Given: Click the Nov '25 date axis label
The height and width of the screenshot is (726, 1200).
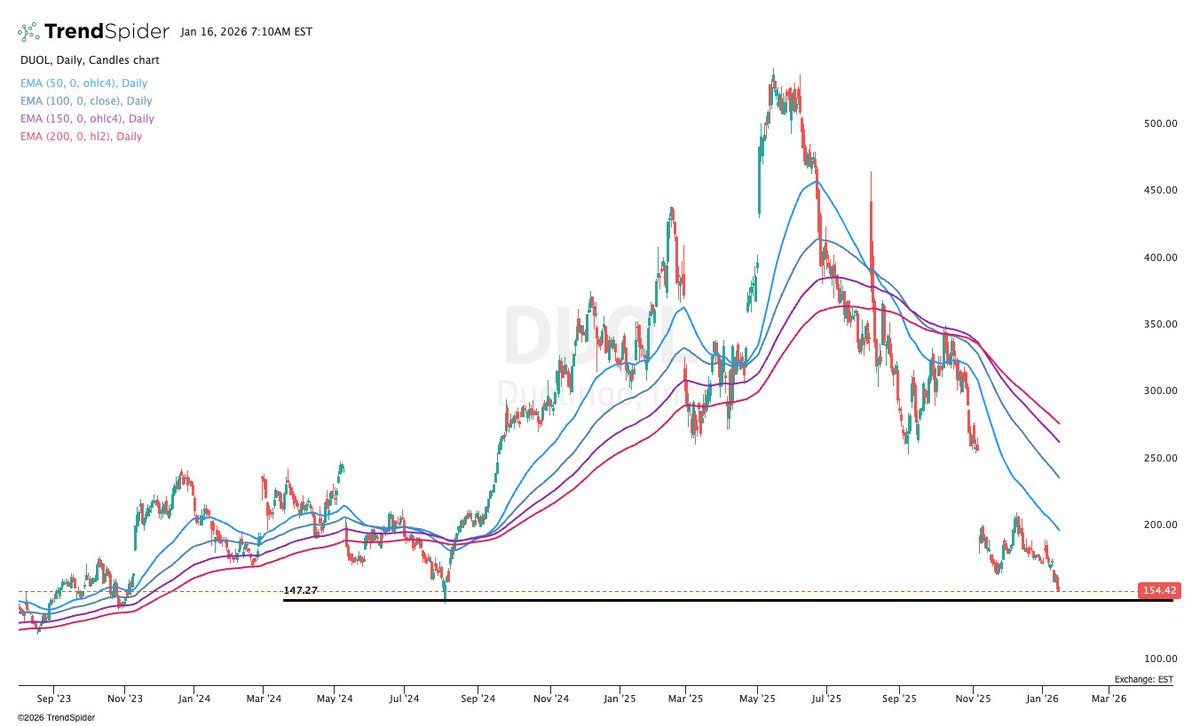Looking at the screenshot, I should coord(972,699).
